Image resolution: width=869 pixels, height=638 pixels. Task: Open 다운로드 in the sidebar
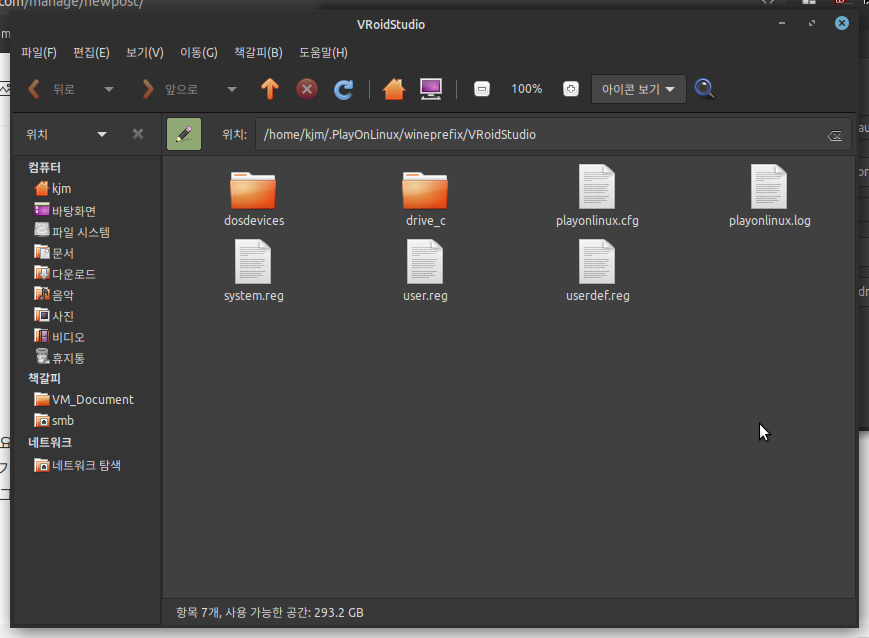[65, 274]
